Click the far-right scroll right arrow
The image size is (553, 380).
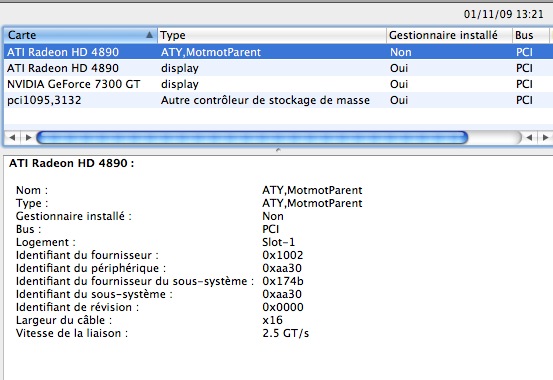coord(545,137)
